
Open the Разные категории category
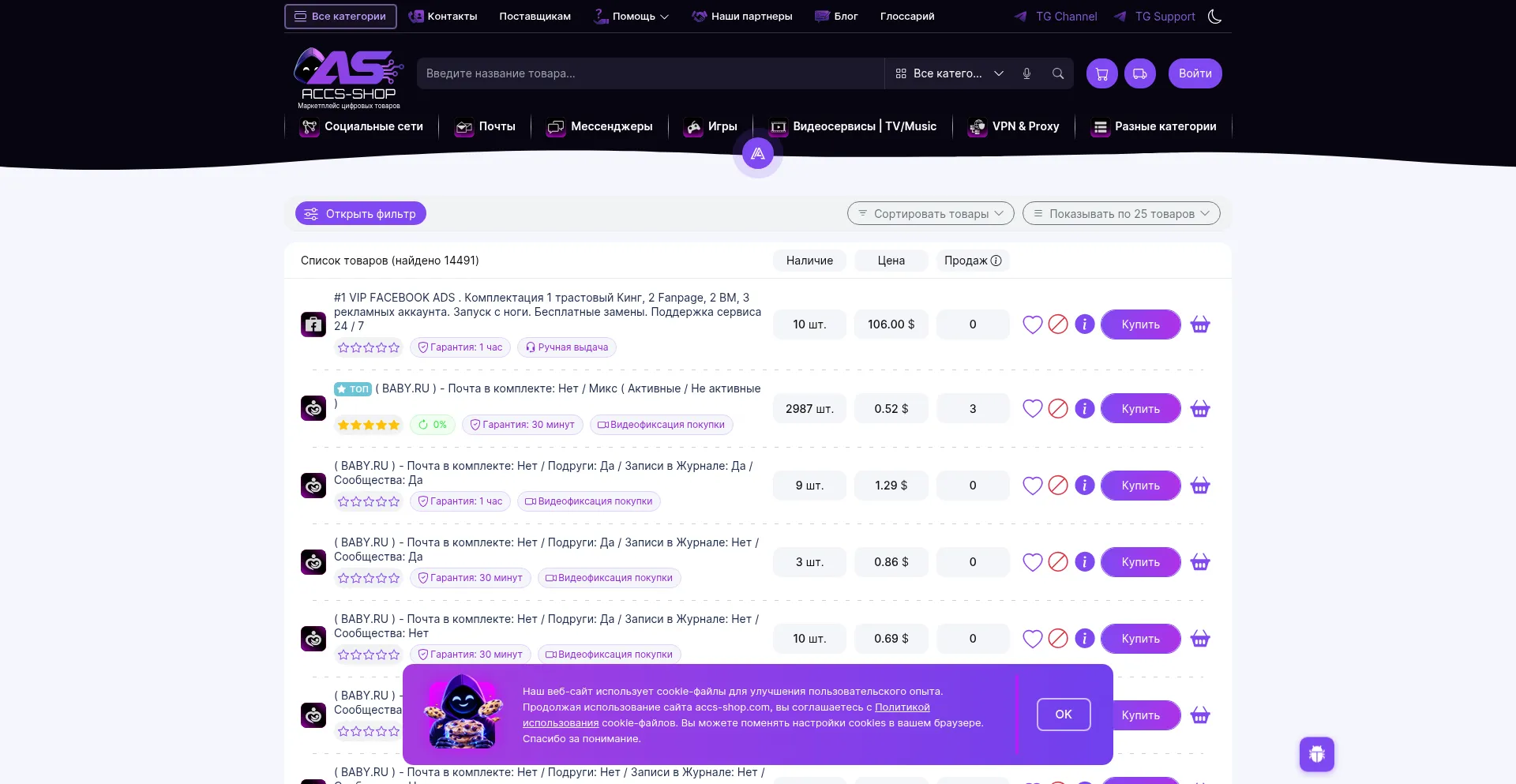click(x=1154, y=126)
